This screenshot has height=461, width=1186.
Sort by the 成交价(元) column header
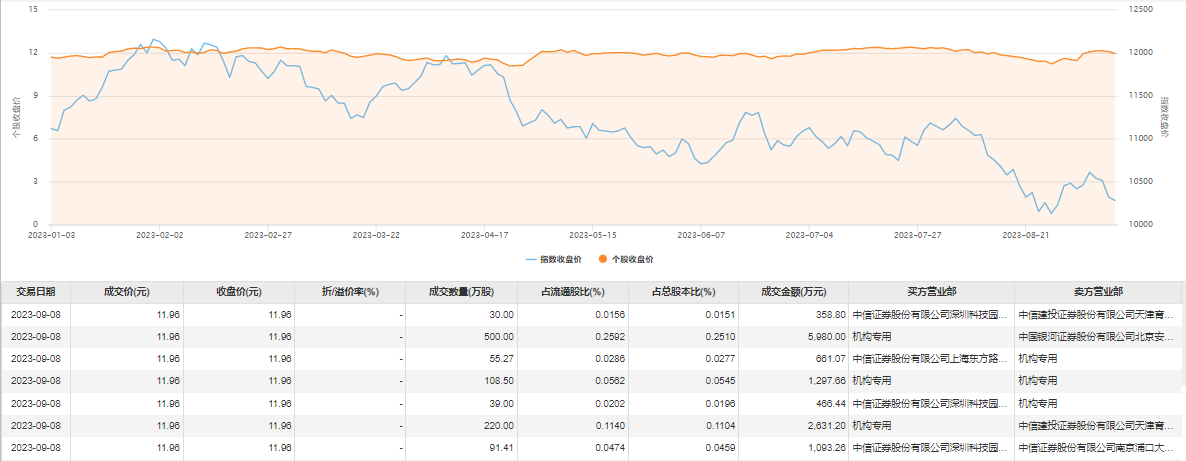tap(127, 292)
